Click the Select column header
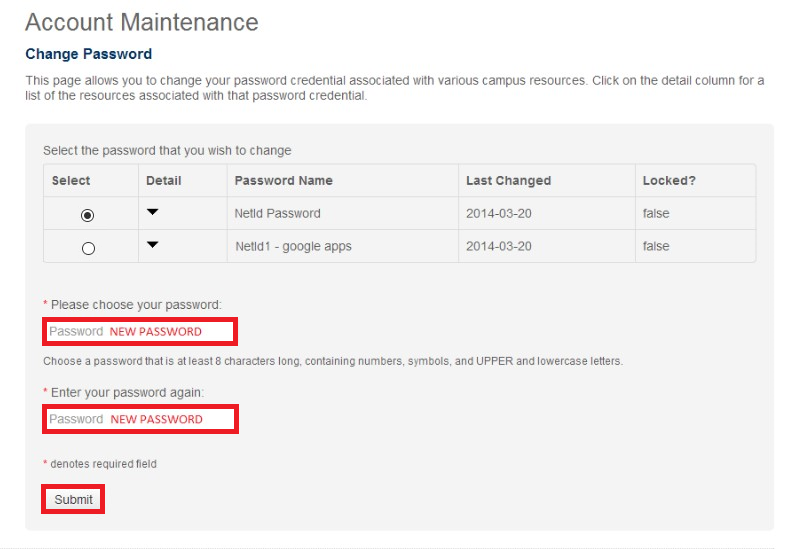The image size is (794, 549). click(71, 181)
